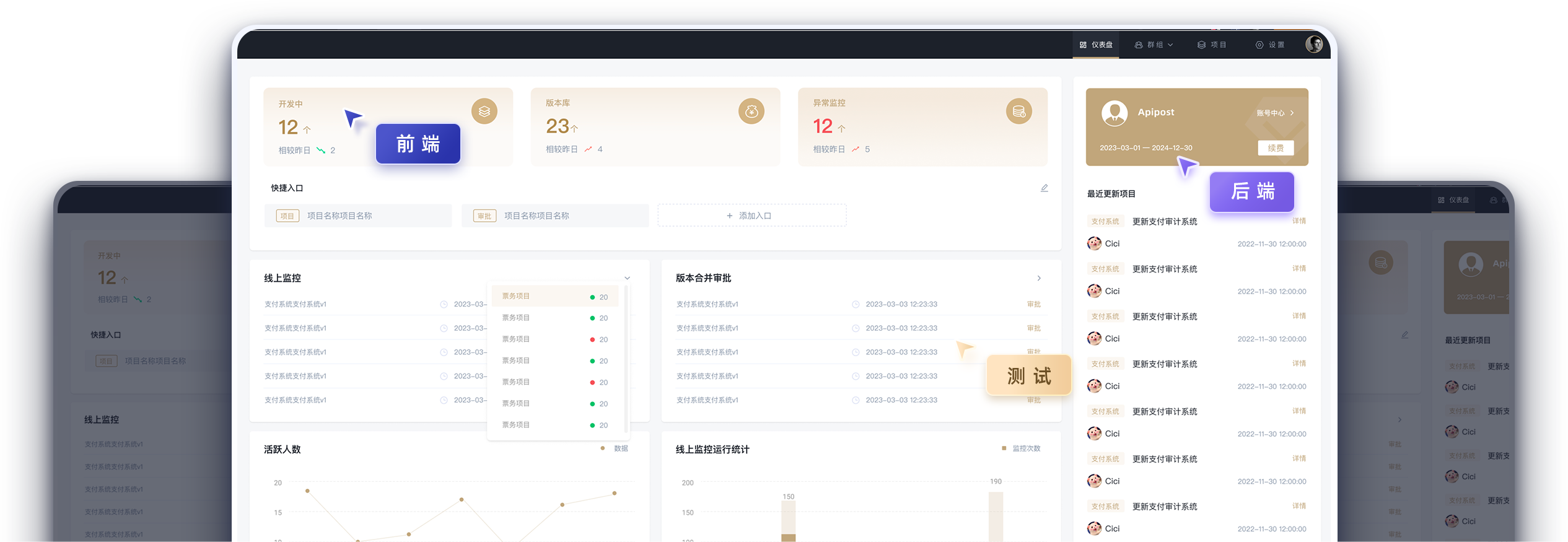
Task: Click the 续费 renew button
Action: click(1276, 148)
